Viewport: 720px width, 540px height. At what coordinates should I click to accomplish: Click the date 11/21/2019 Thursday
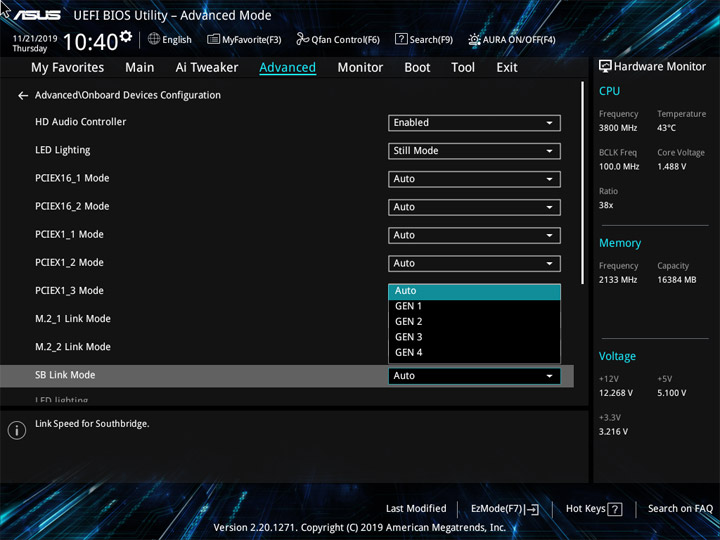[x=35, y=43]
